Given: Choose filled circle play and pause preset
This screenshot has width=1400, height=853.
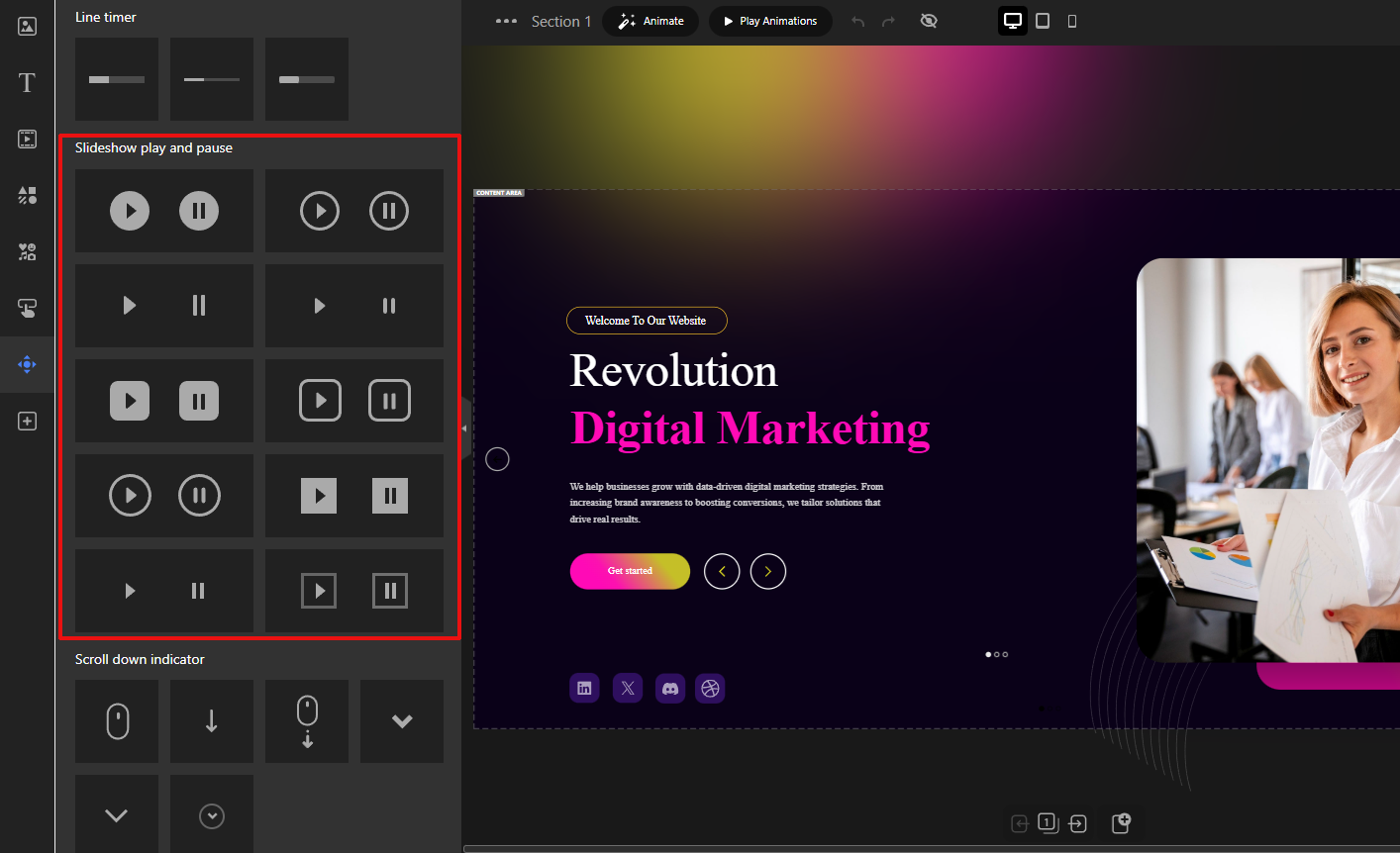Looking at the screenshot, I should 164,211.
